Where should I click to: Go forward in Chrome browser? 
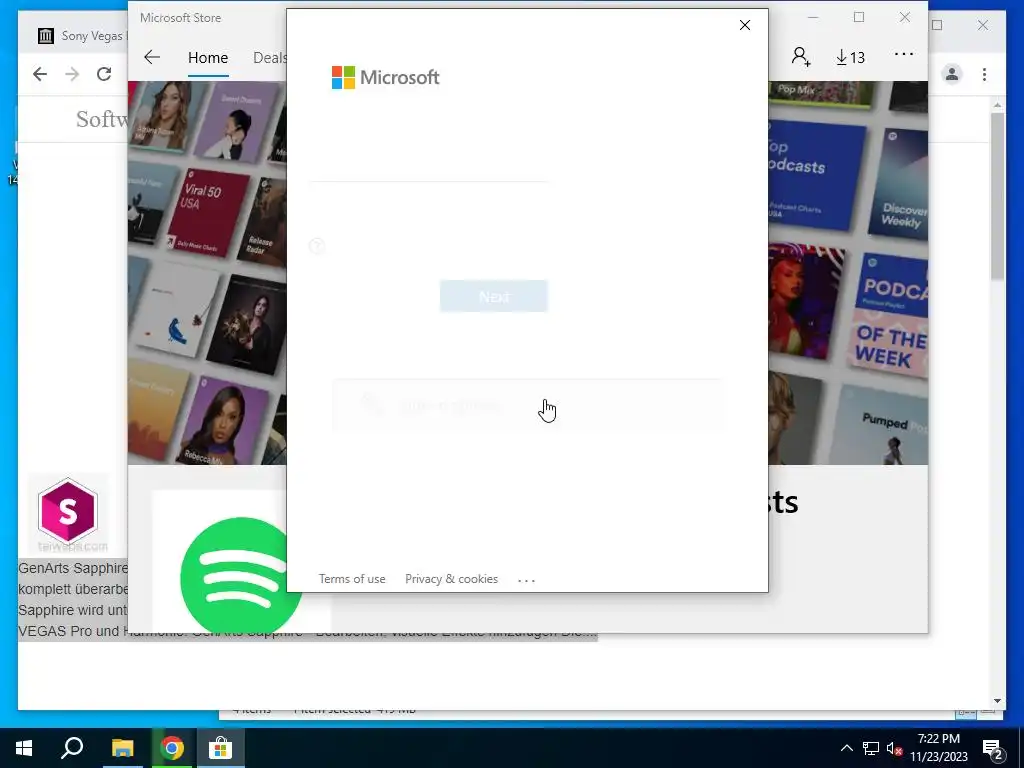[72, 74]
